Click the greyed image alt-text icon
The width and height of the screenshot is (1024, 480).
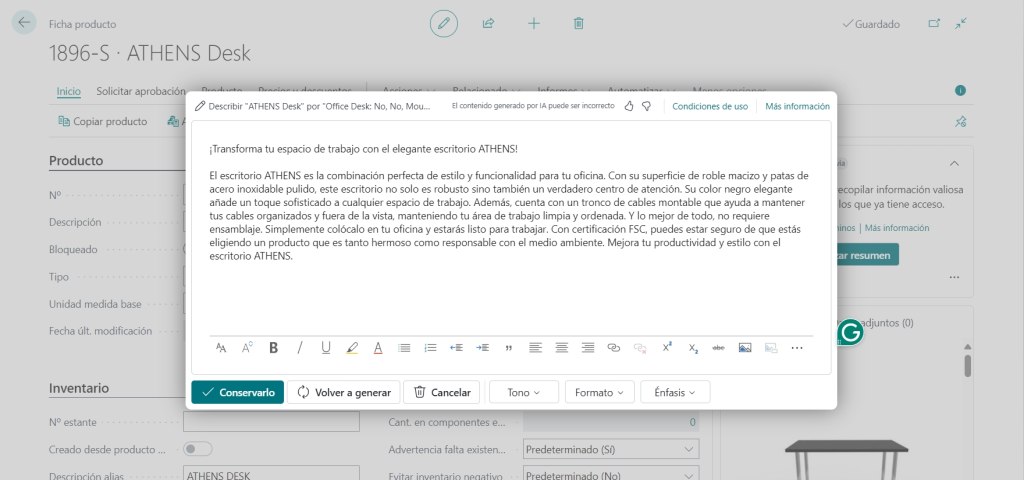tap(771, 348)
